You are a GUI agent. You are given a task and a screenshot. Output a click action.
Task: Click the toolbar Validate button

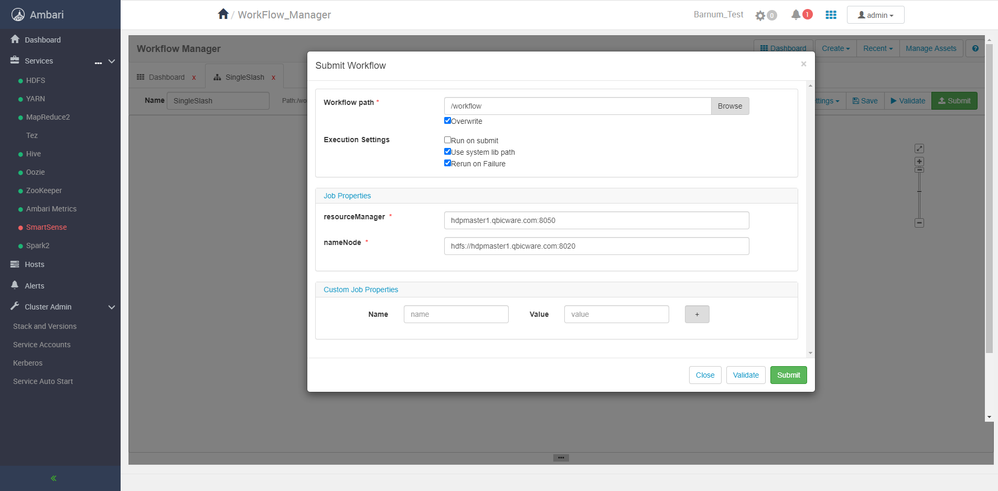tap(908, 101)
